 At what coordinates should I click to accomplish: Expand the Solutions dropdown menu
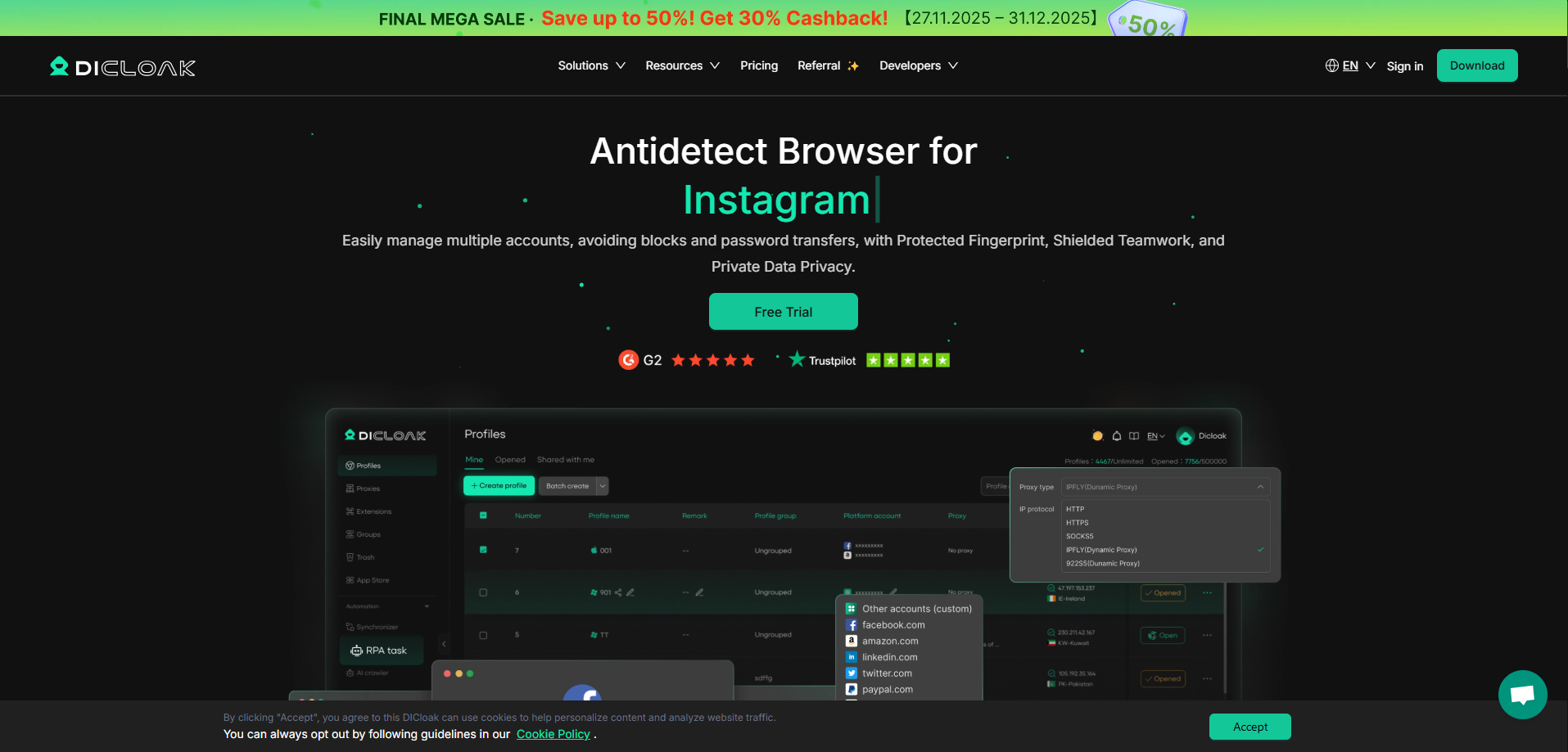[x=591, y=65]
